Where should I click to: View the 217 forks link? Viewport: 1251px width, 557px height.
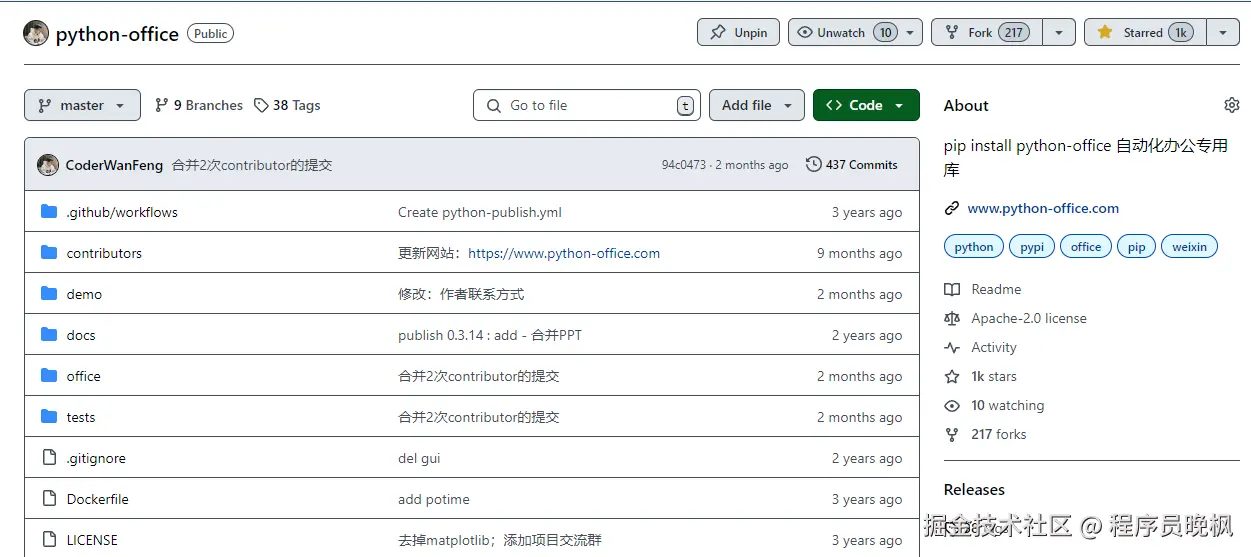[x=986, y=434]
